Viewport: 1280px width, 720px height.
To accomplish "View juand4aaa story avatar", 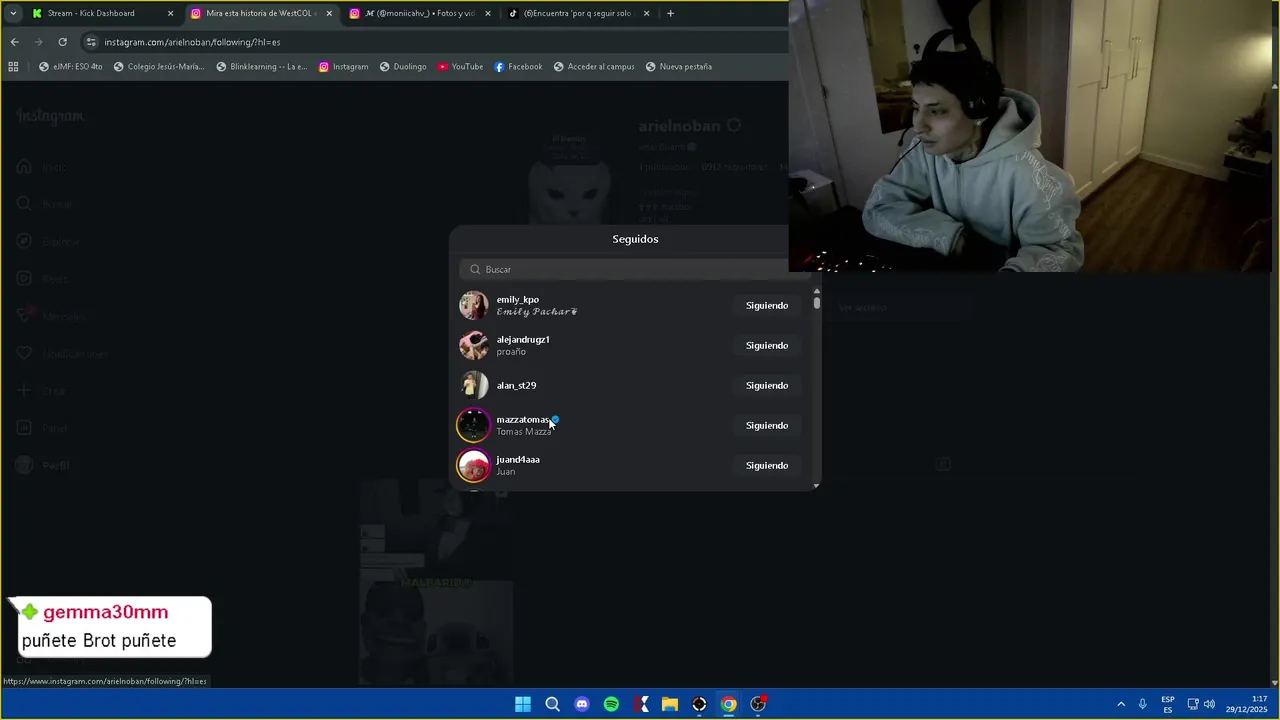I will pos(473,465).
